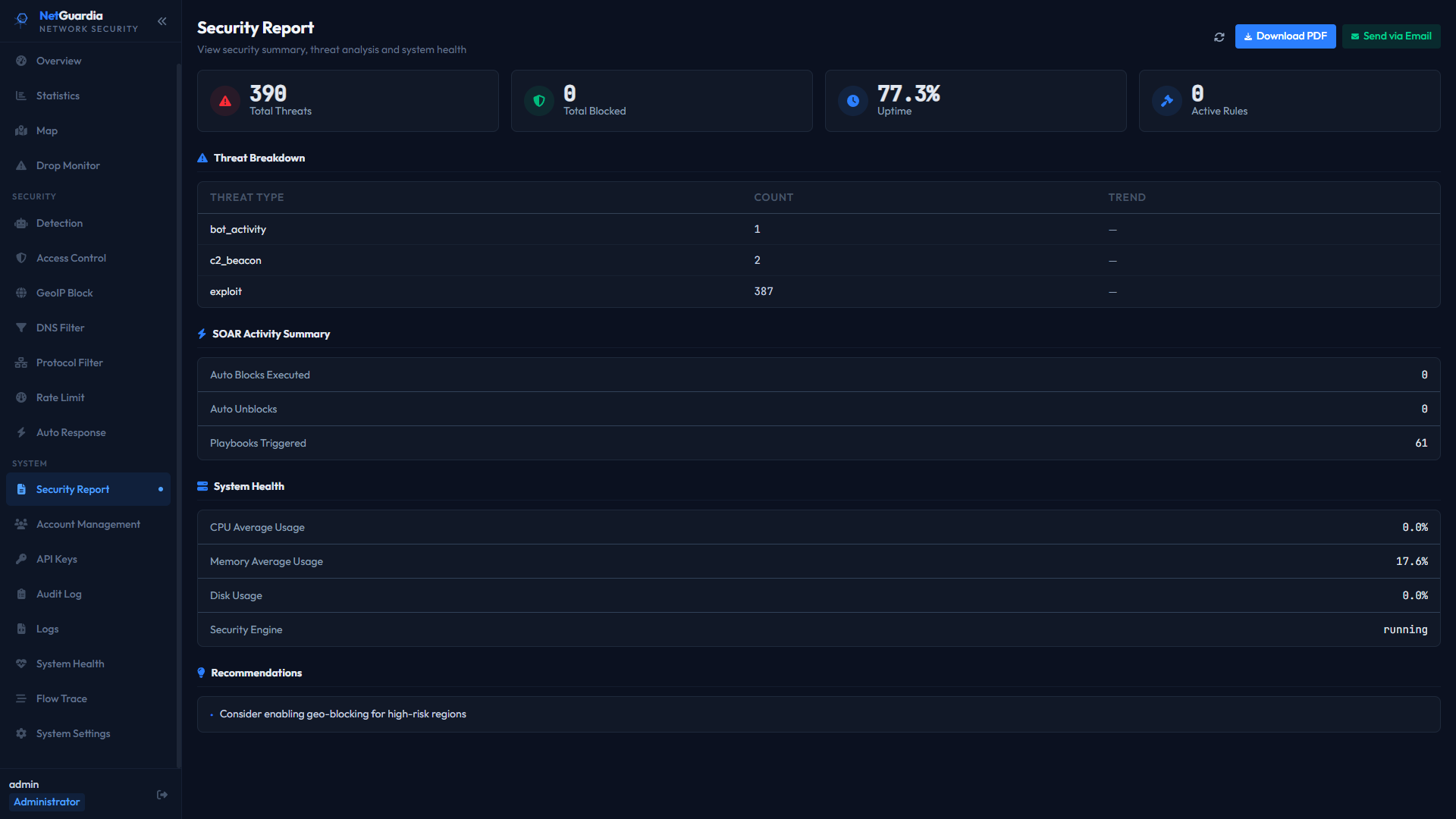Switch to GeoIP Block menu item
1456x819 pixels.
coord(88,293)
